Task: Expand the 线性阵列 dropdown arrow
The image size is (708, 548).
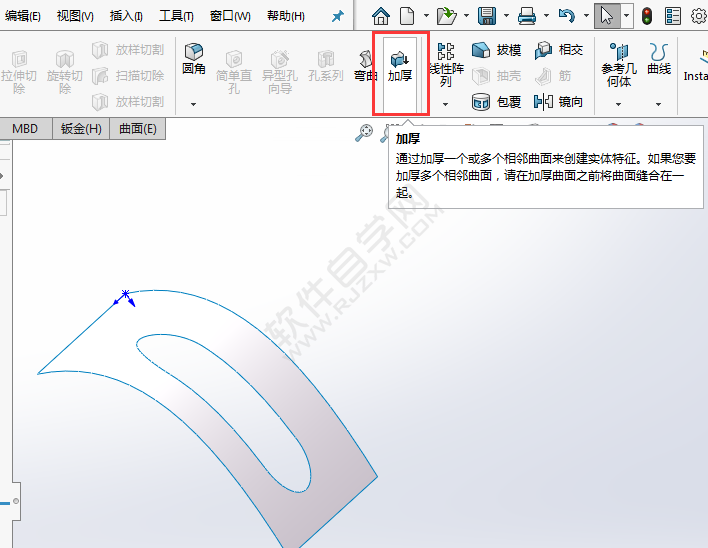Action: point(445,104)
